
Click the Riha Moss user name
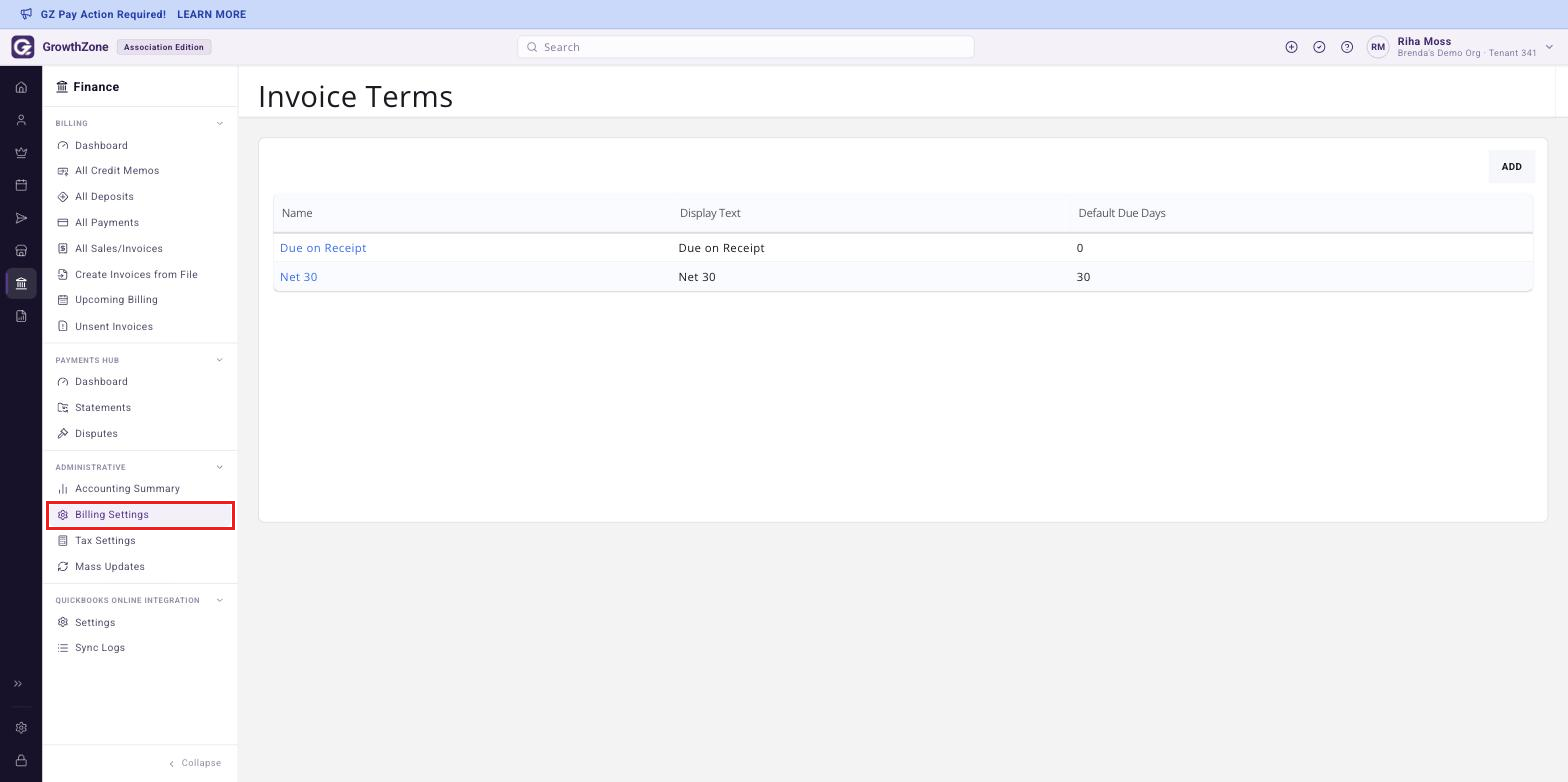[x=1424, y=42]
